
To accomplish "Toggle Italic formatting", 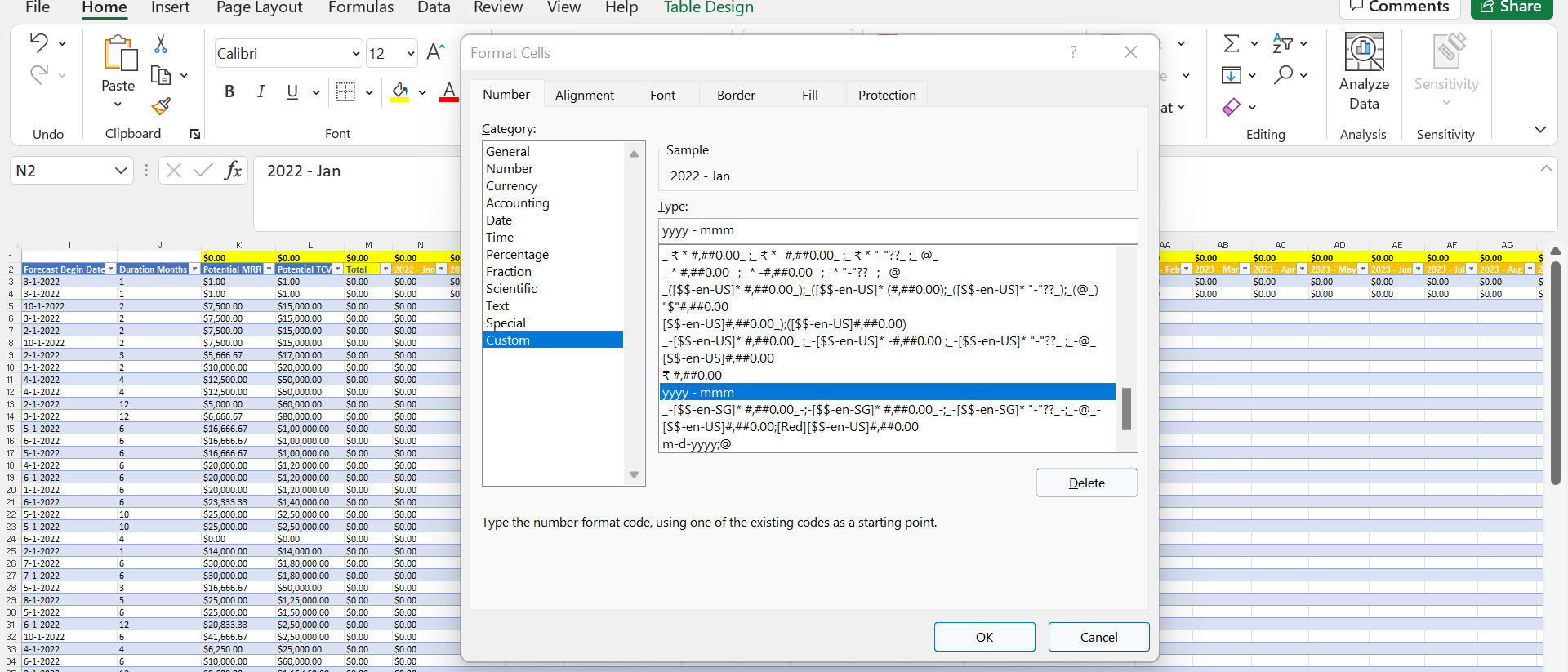I will click(261, 91).
